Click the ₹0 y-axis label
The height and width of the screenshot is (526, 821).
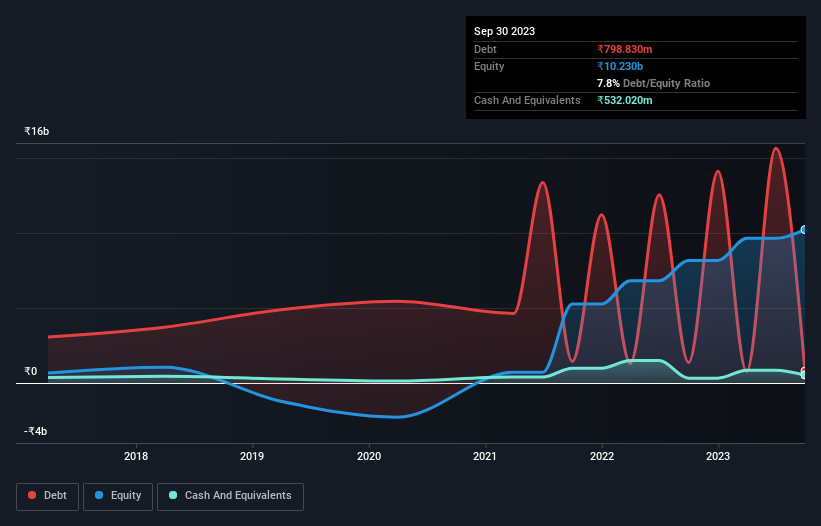tap(31, 372)
